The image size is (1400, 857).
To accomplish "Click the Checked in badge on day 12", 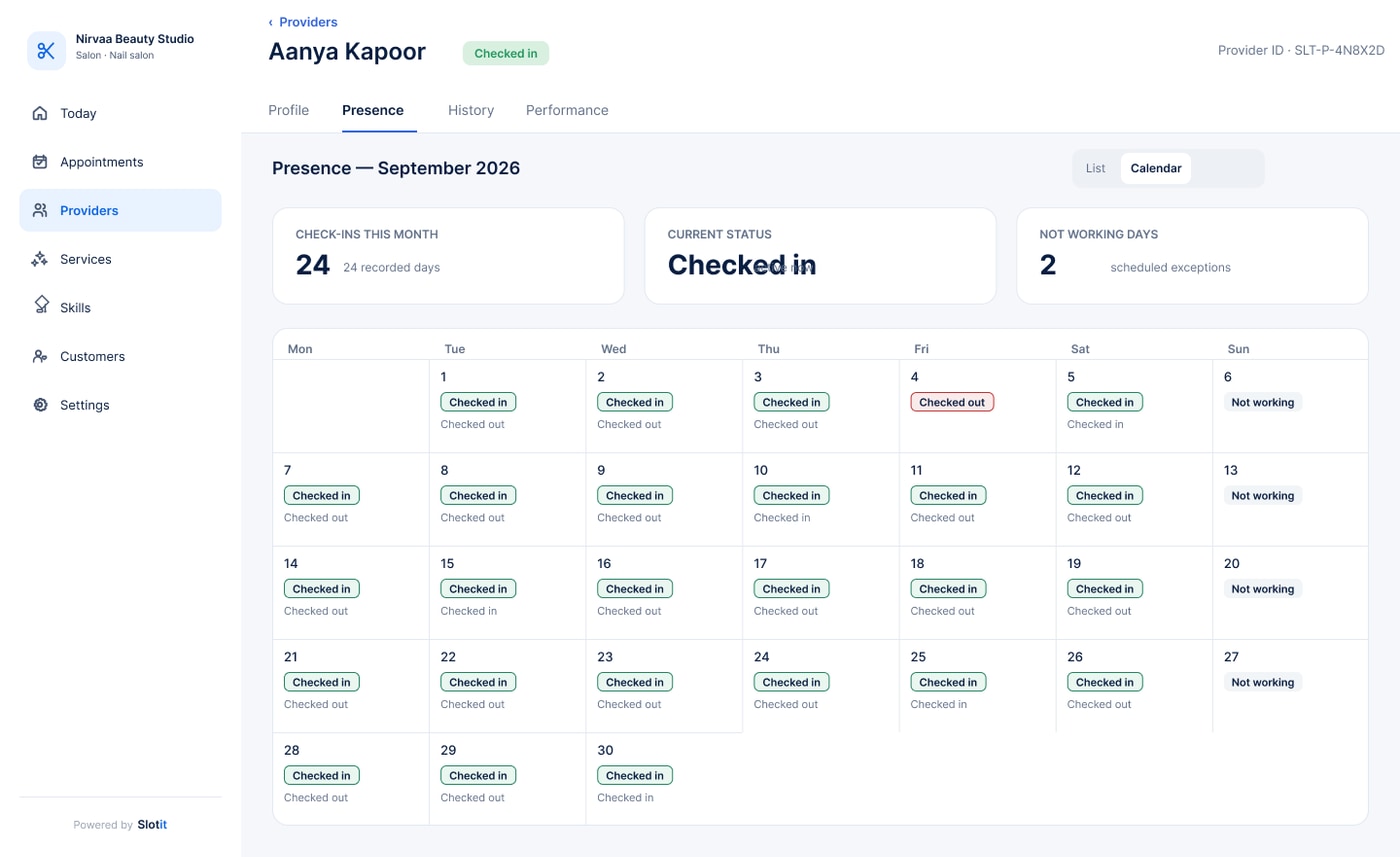I will coord(1105,495).
